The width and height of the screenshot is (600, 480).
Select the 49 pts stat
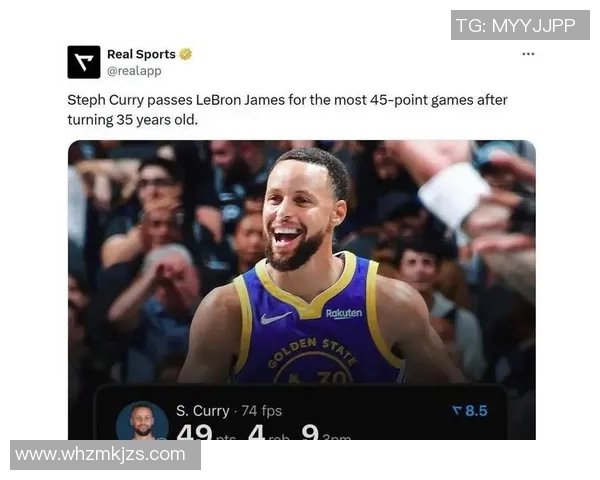tap(206, 432)
